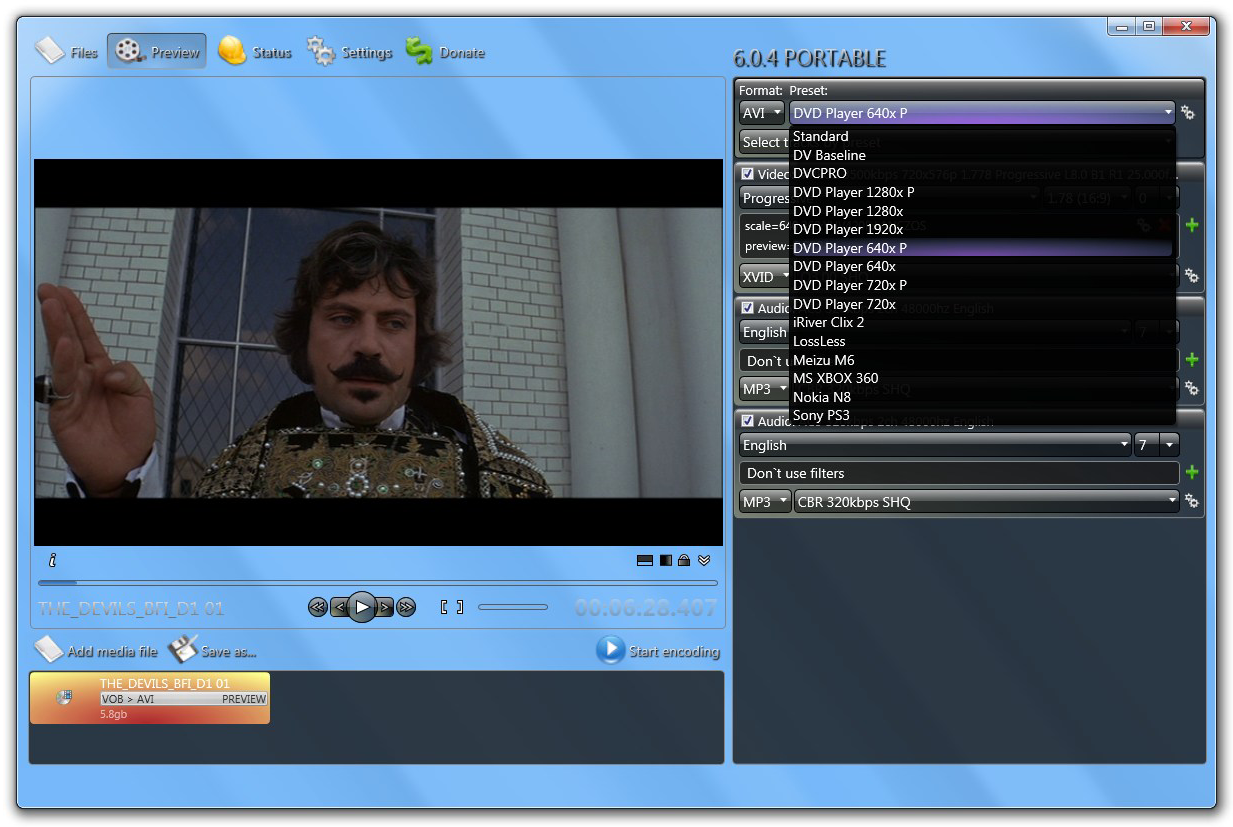Show media info via the i icon
This screenshot has width=1233, height=827.
tap(52, 560)
